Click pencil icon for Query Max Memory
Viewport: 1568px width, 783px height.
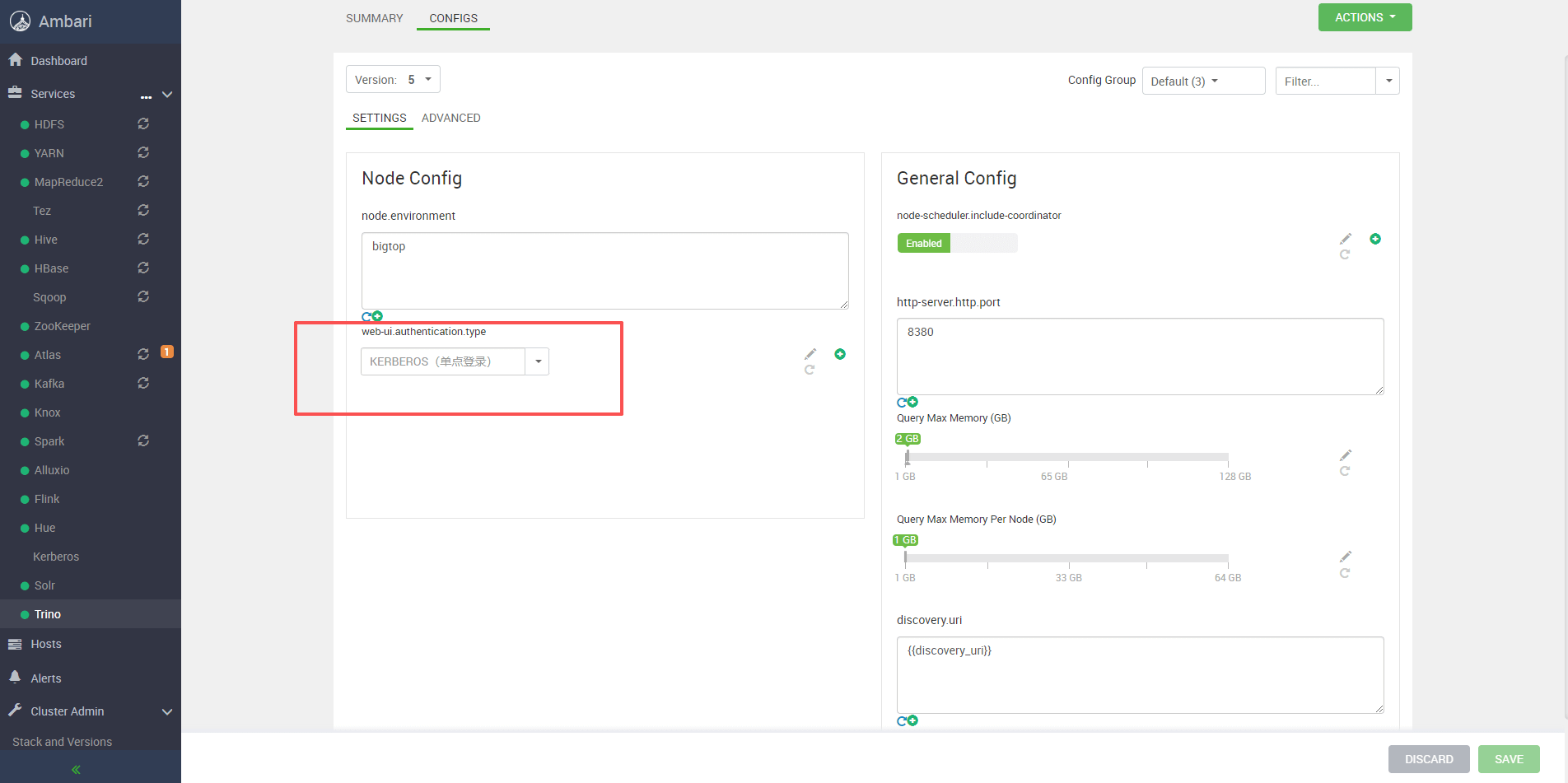(1346, 455)
